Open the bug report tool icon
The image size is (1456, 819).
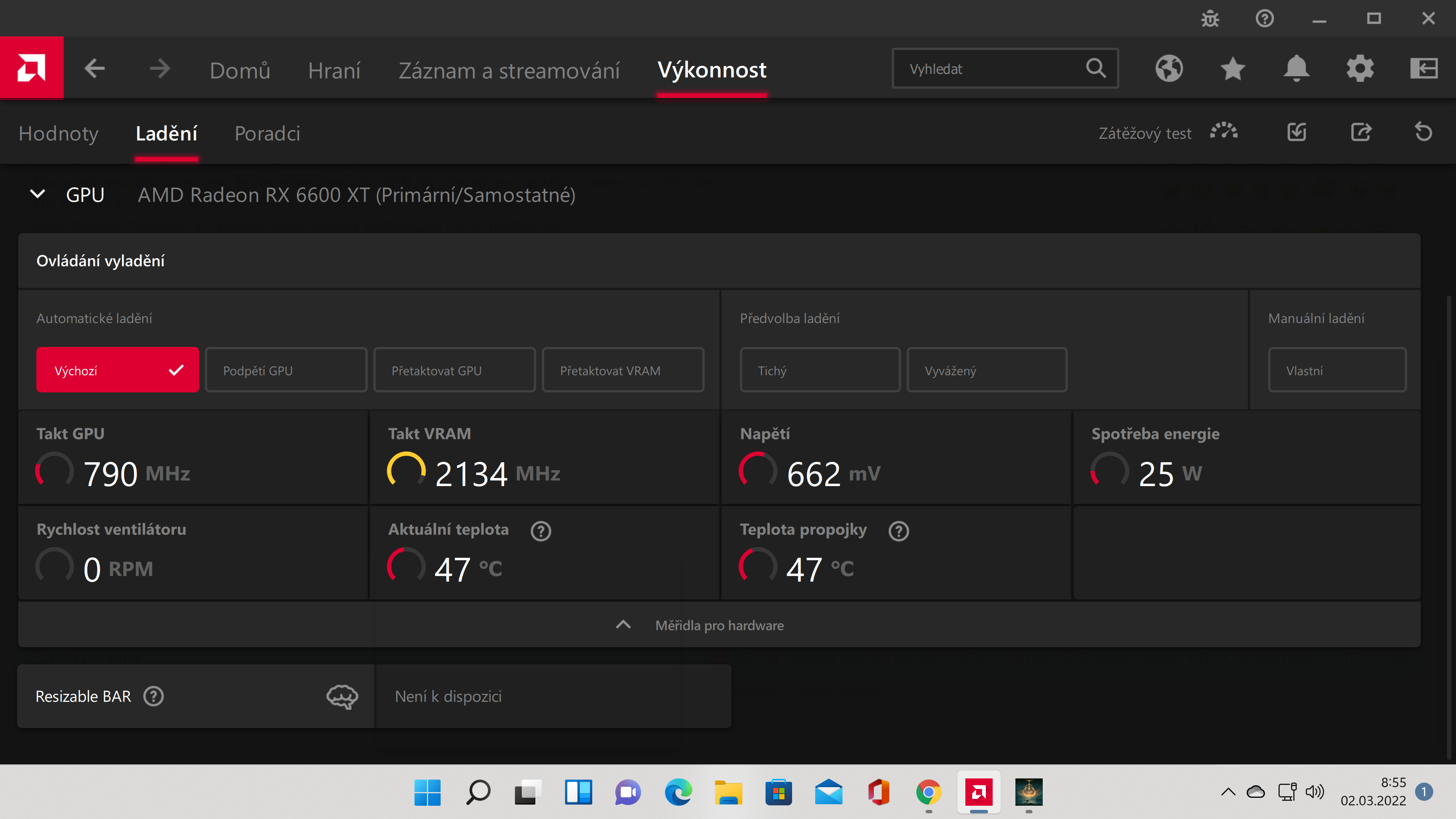tap(1210, 19)
